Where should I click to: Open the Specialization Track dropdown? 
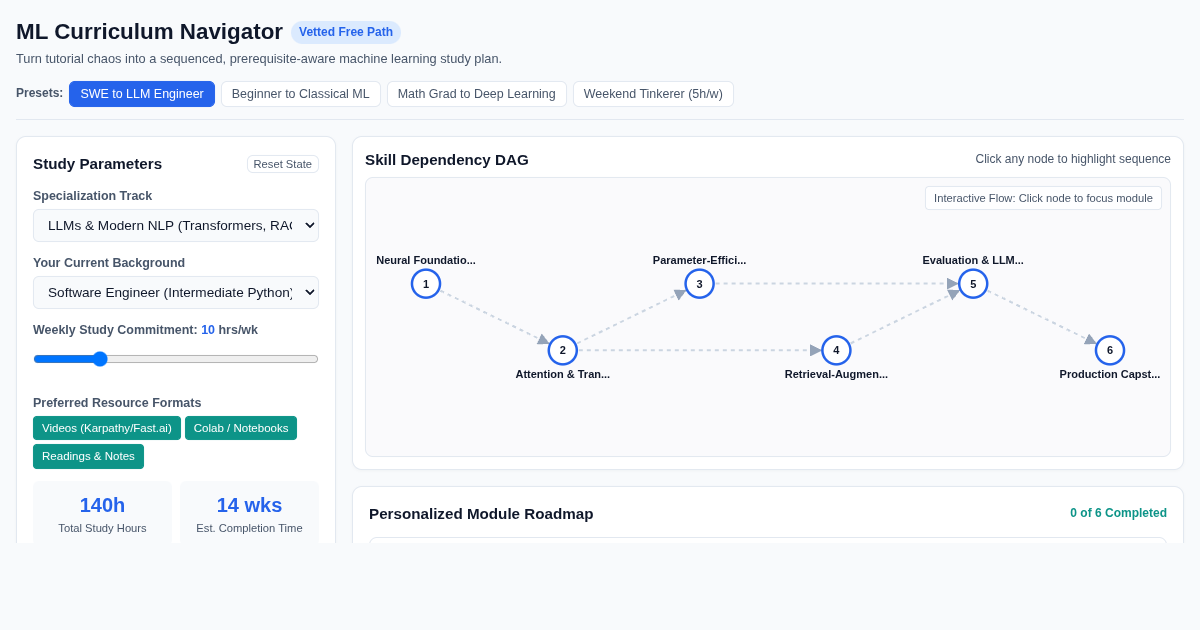tap(176, 225)
